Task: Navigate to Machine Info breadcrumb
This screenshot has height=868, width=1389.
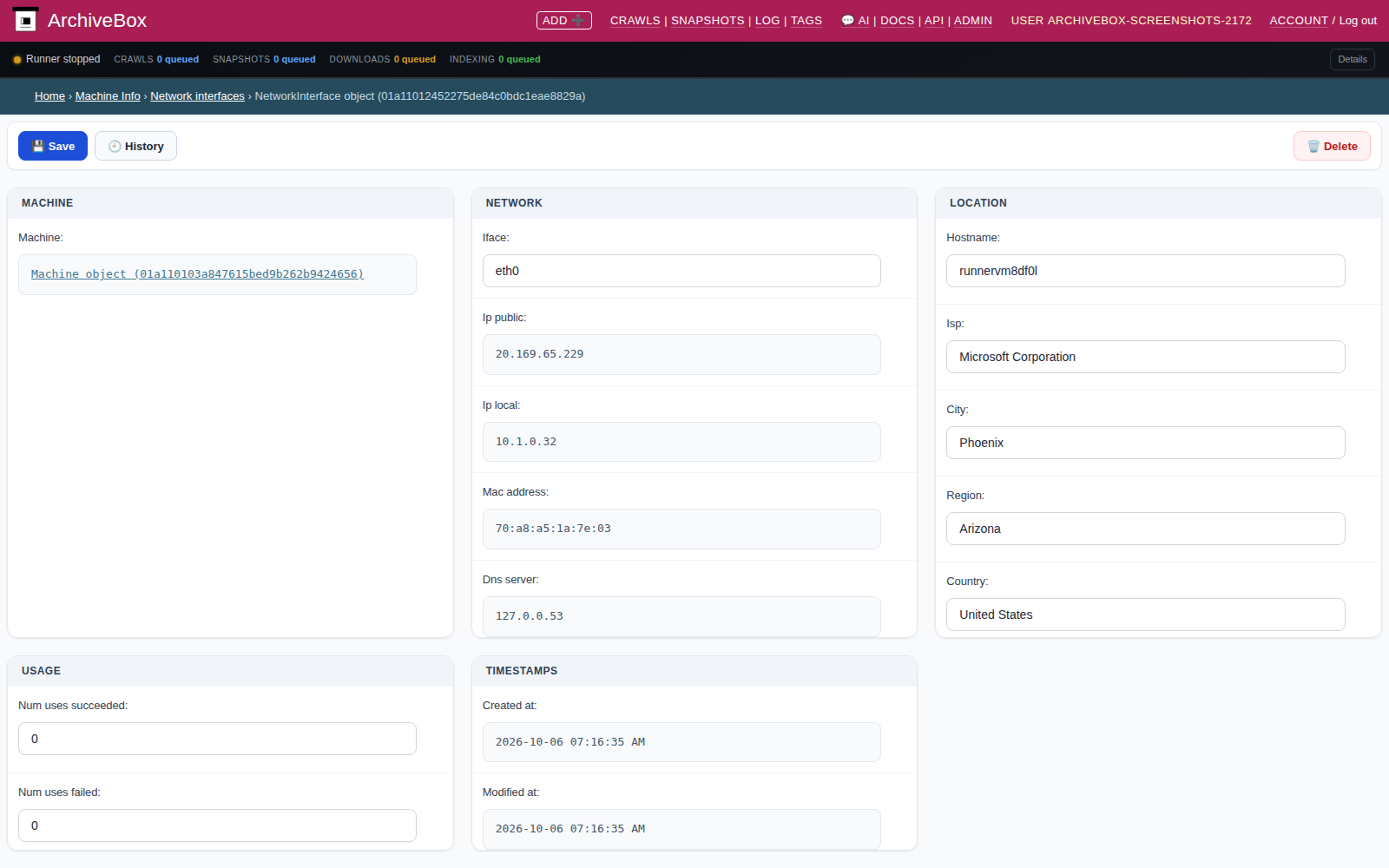Action: [x=108, y=96]
